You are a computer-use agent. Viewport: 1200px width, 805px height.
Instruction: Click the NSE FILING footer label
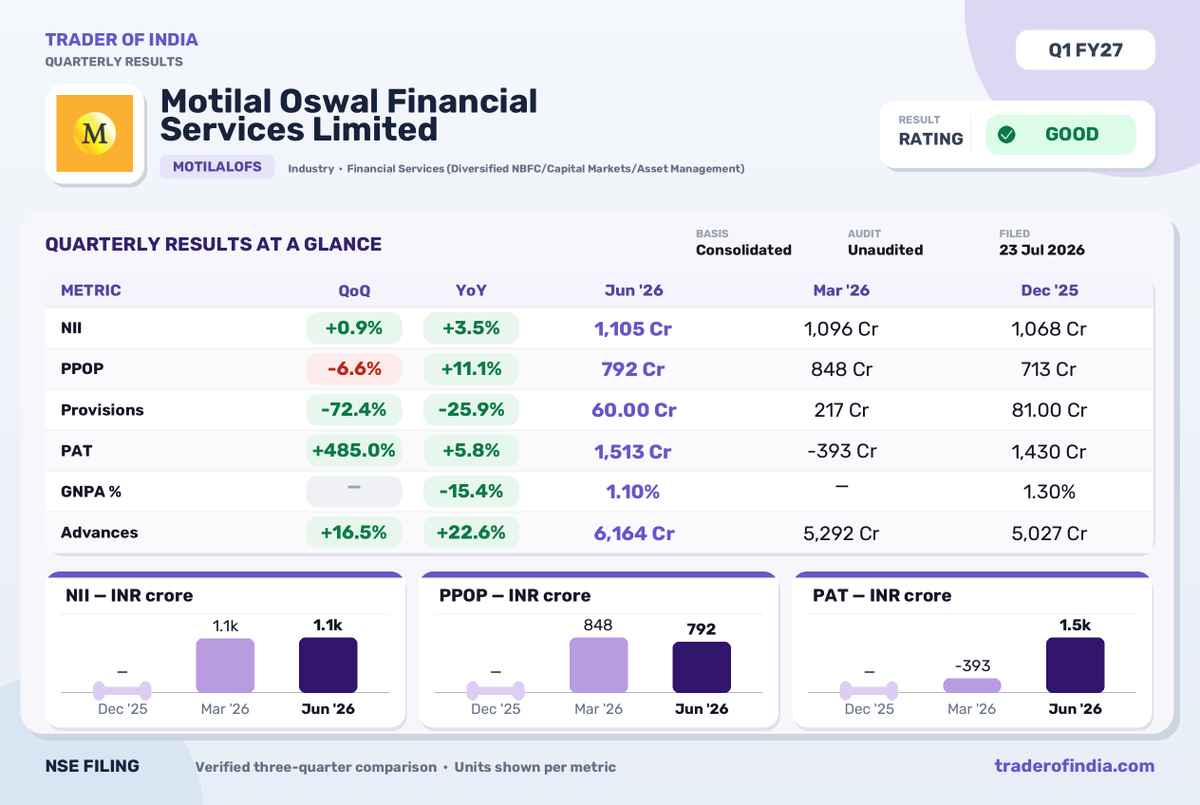point(92,766)
